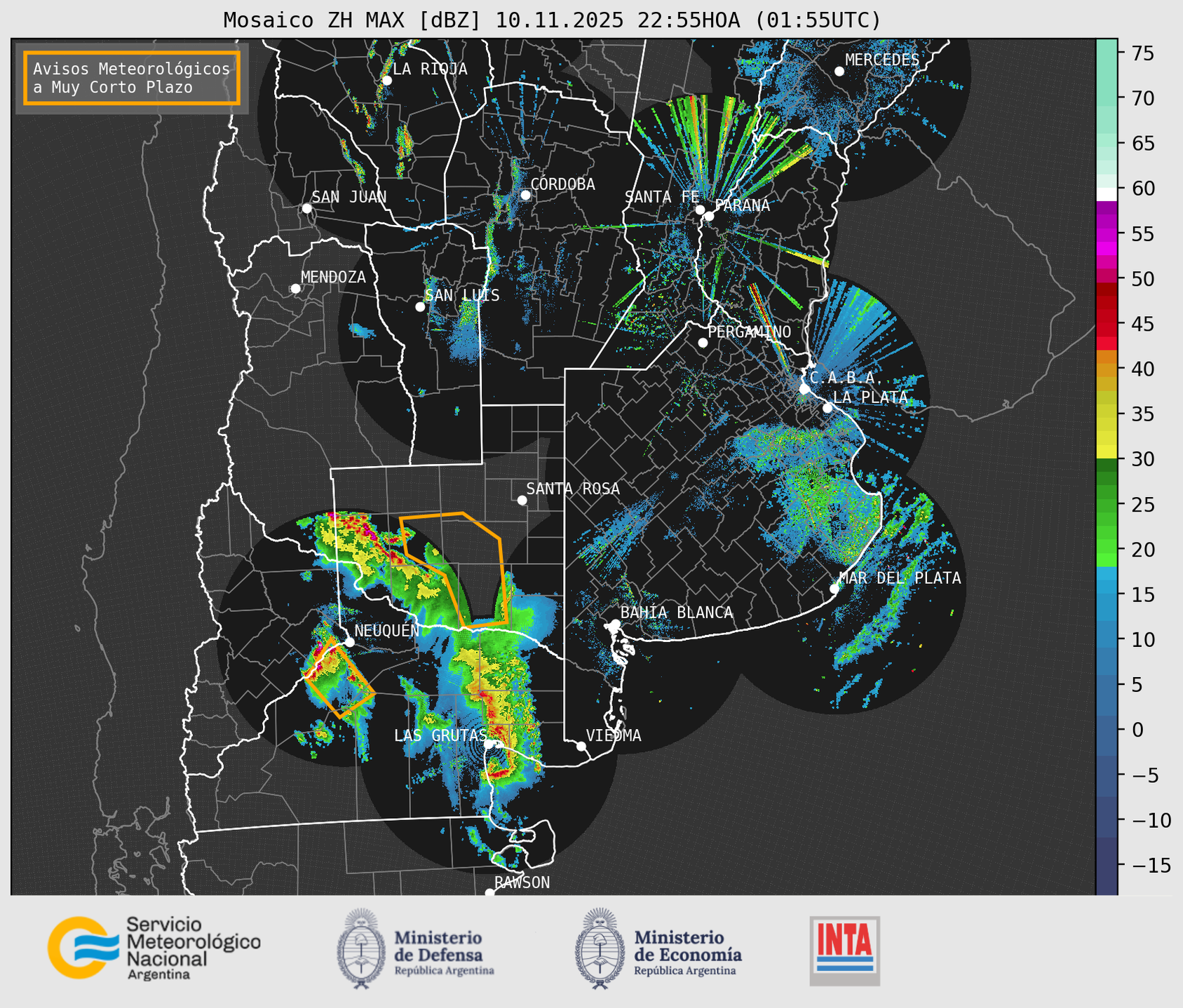Click the '−15' tick label on the color scale
This screenshot has height=1008, width=1183.
coord(1150,865)
